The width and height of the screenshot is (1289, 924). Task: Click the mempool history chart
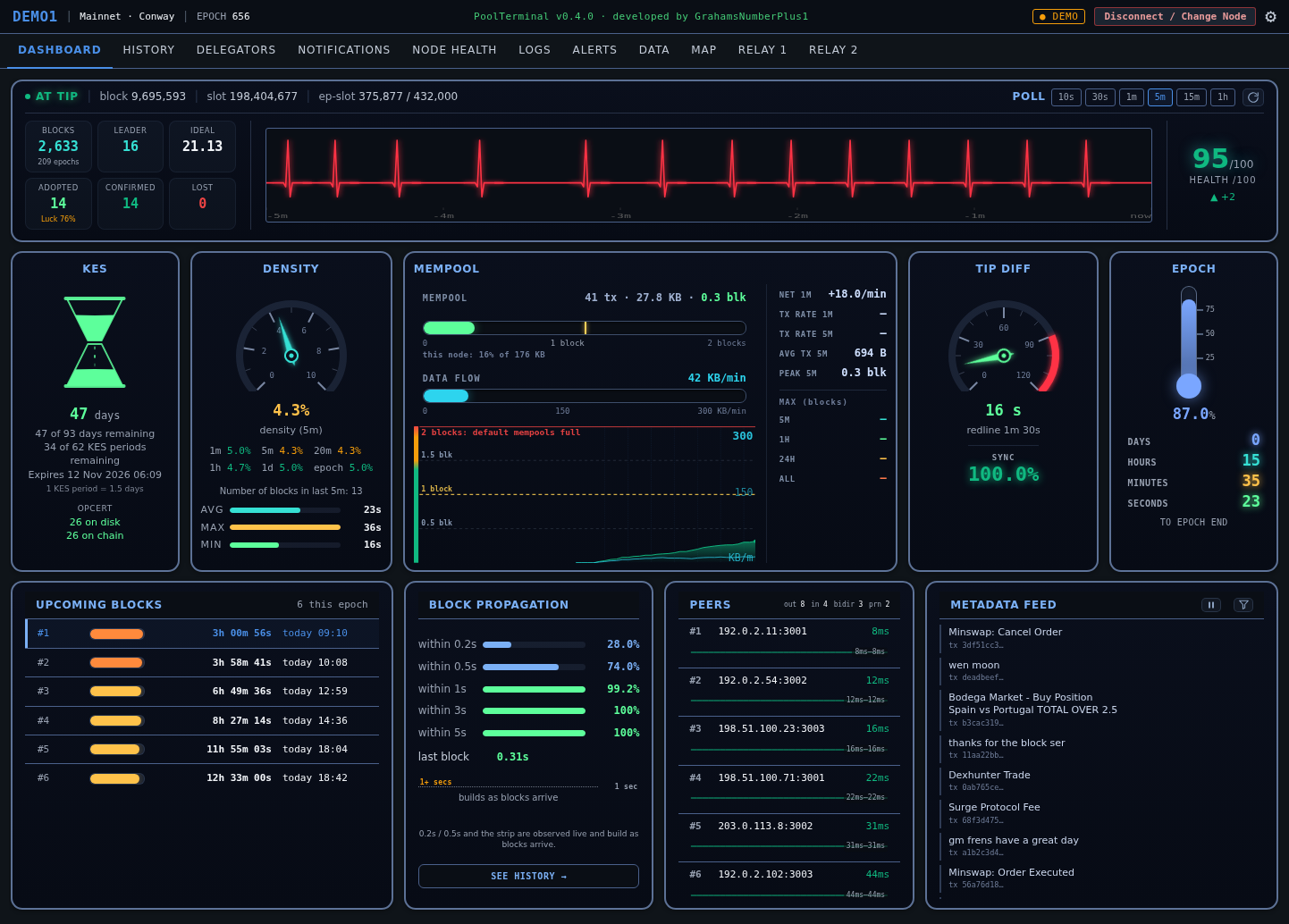pos(586,495)
